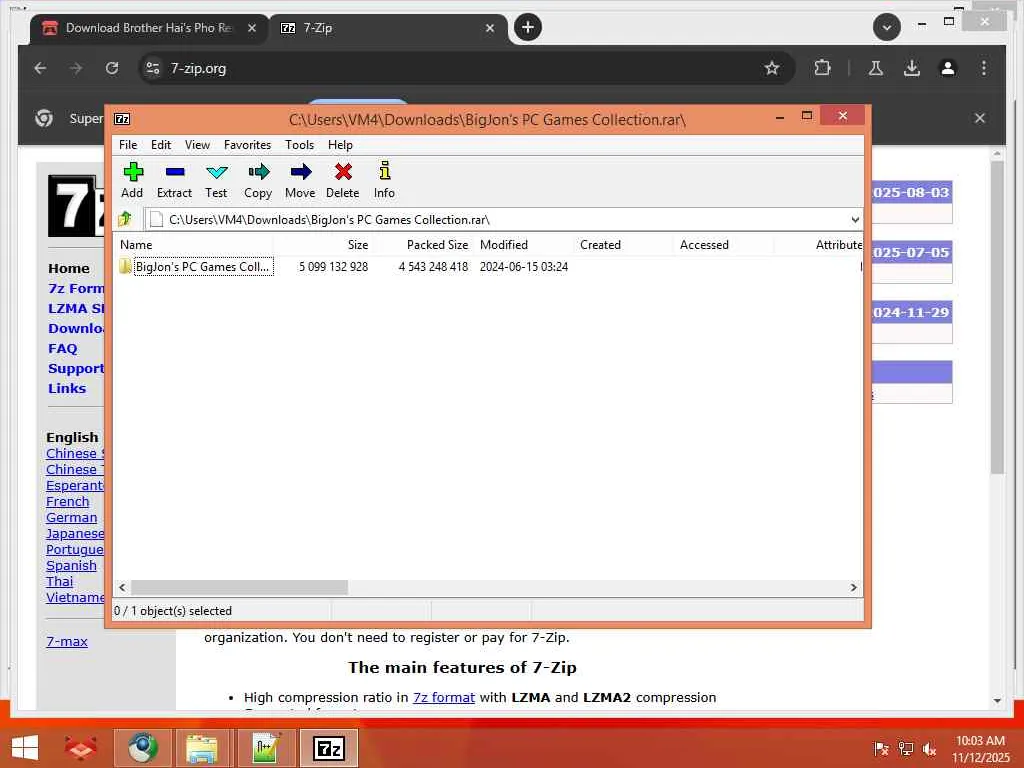Open the Help menu in 7-Zip
Screen dimensions: 1024x768
tap(340, 145)
